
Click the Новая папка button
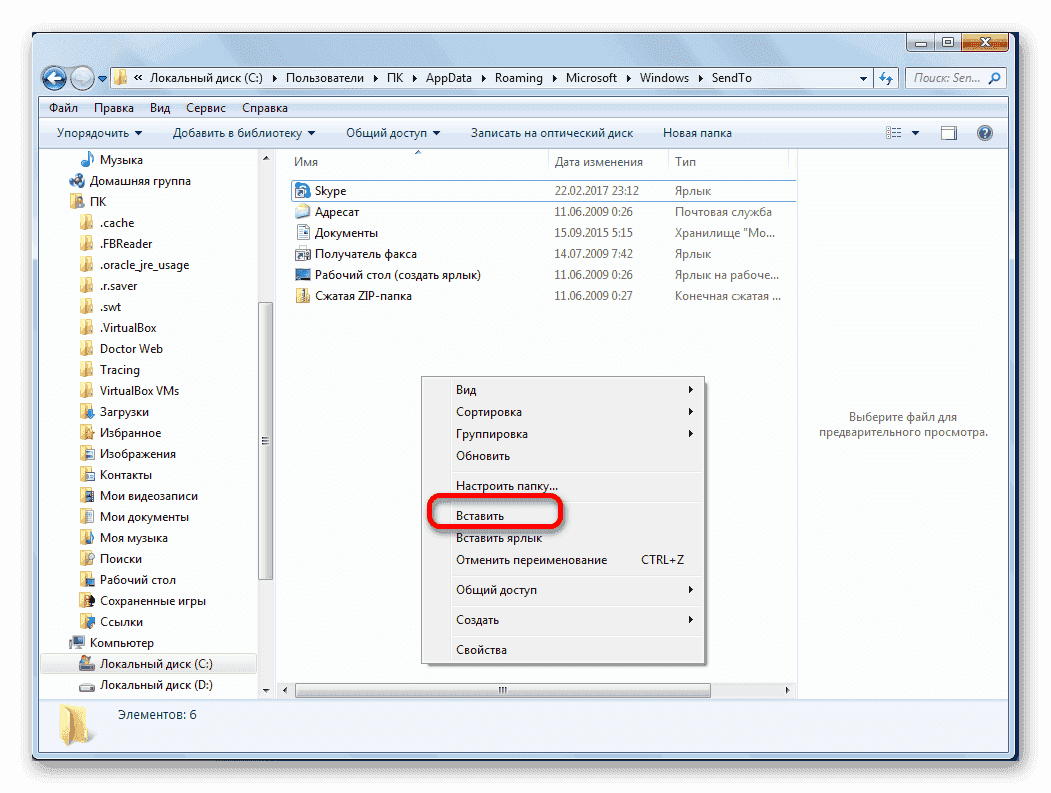click(698, 132)
